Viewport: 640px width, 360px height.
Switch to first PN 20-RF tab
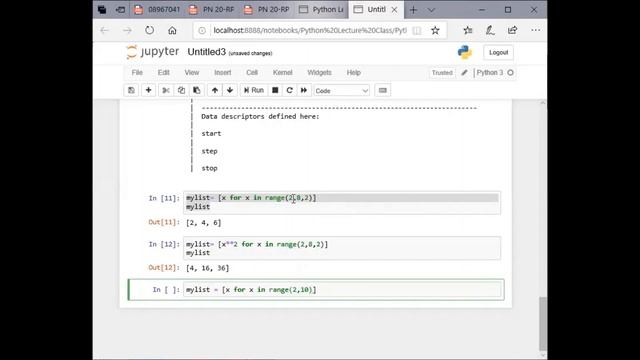point(212,9)
